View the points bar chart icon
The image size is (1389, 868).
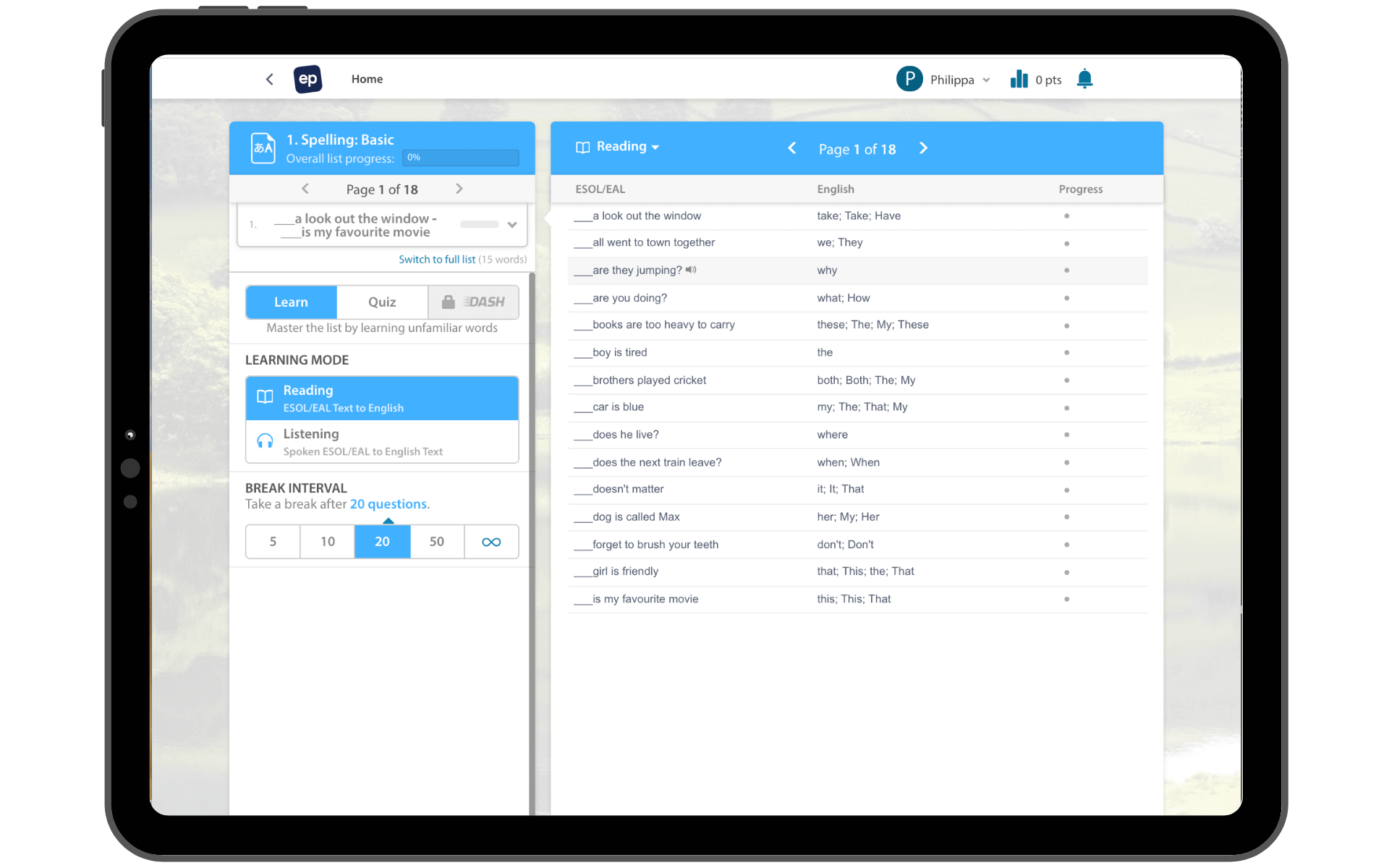(x=1019, y=79)
